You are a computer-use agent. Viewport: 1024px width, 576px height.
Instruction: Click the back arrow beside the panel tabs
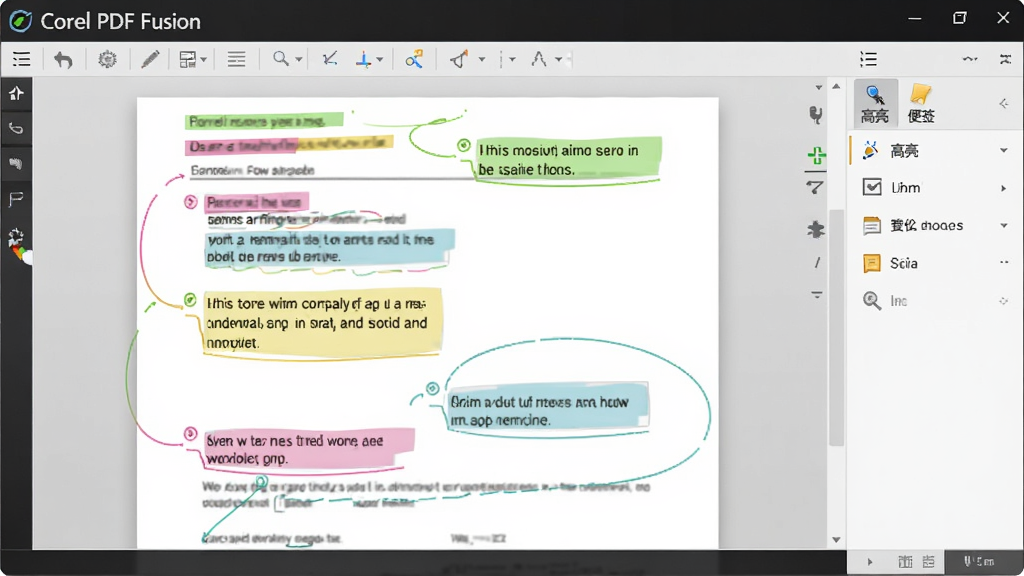tap(1004, 103)
